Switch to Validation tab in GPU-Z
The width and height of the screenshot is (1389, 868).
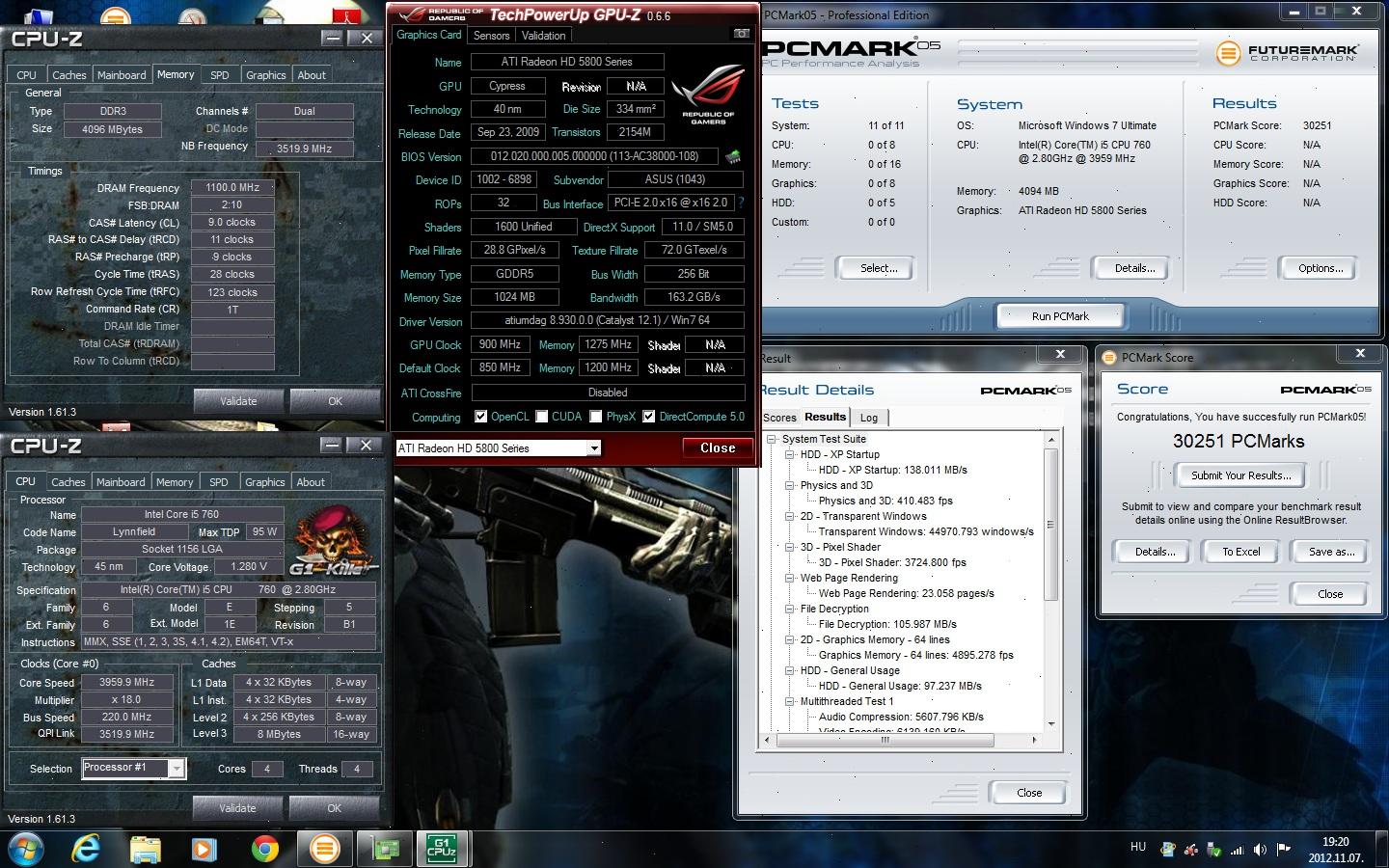pos(543,36)
